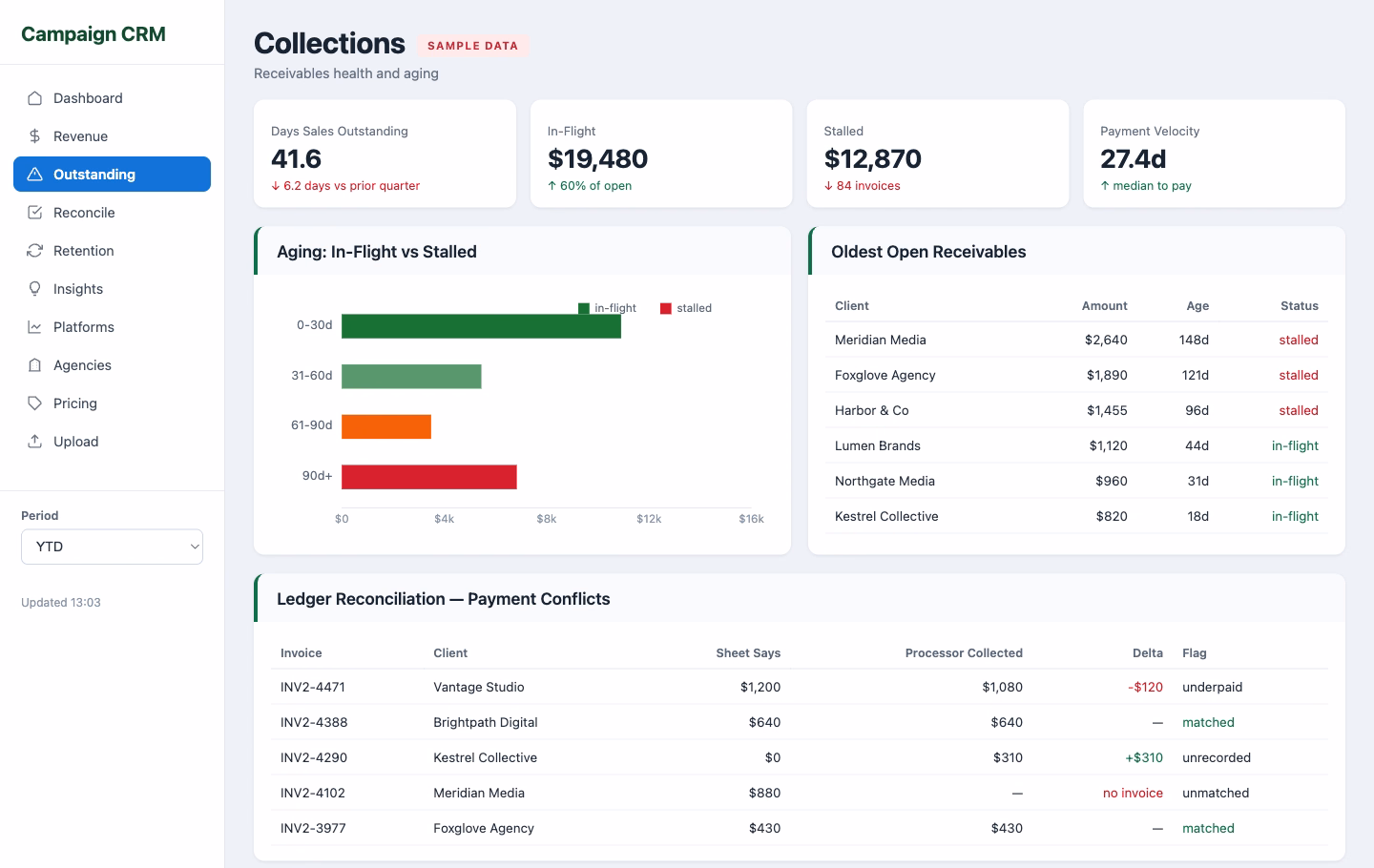Click the Lumen Brands client

[878, 445]
